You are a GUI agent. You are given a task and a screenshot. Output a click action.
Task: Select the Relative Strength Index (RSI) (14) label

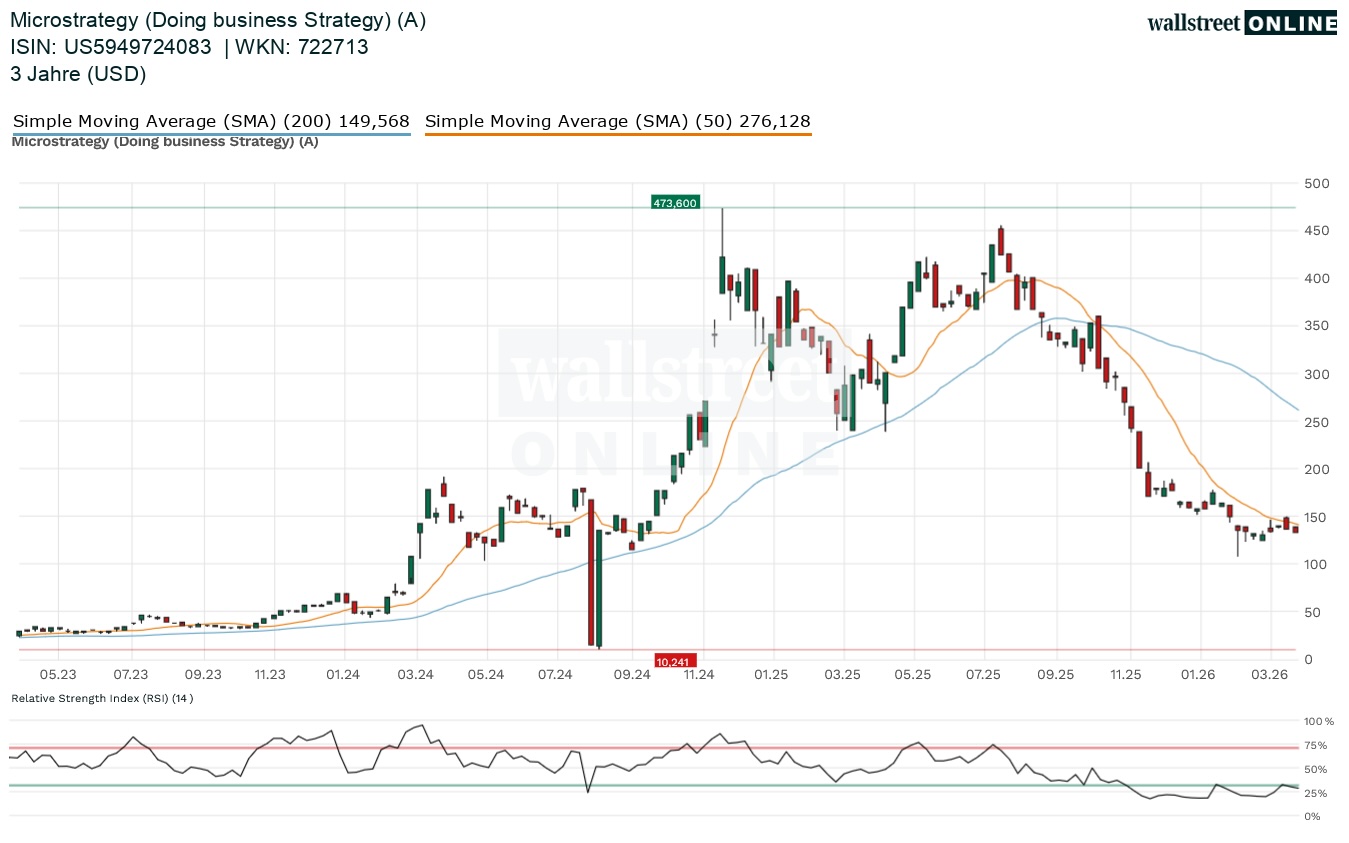[102, 698]
